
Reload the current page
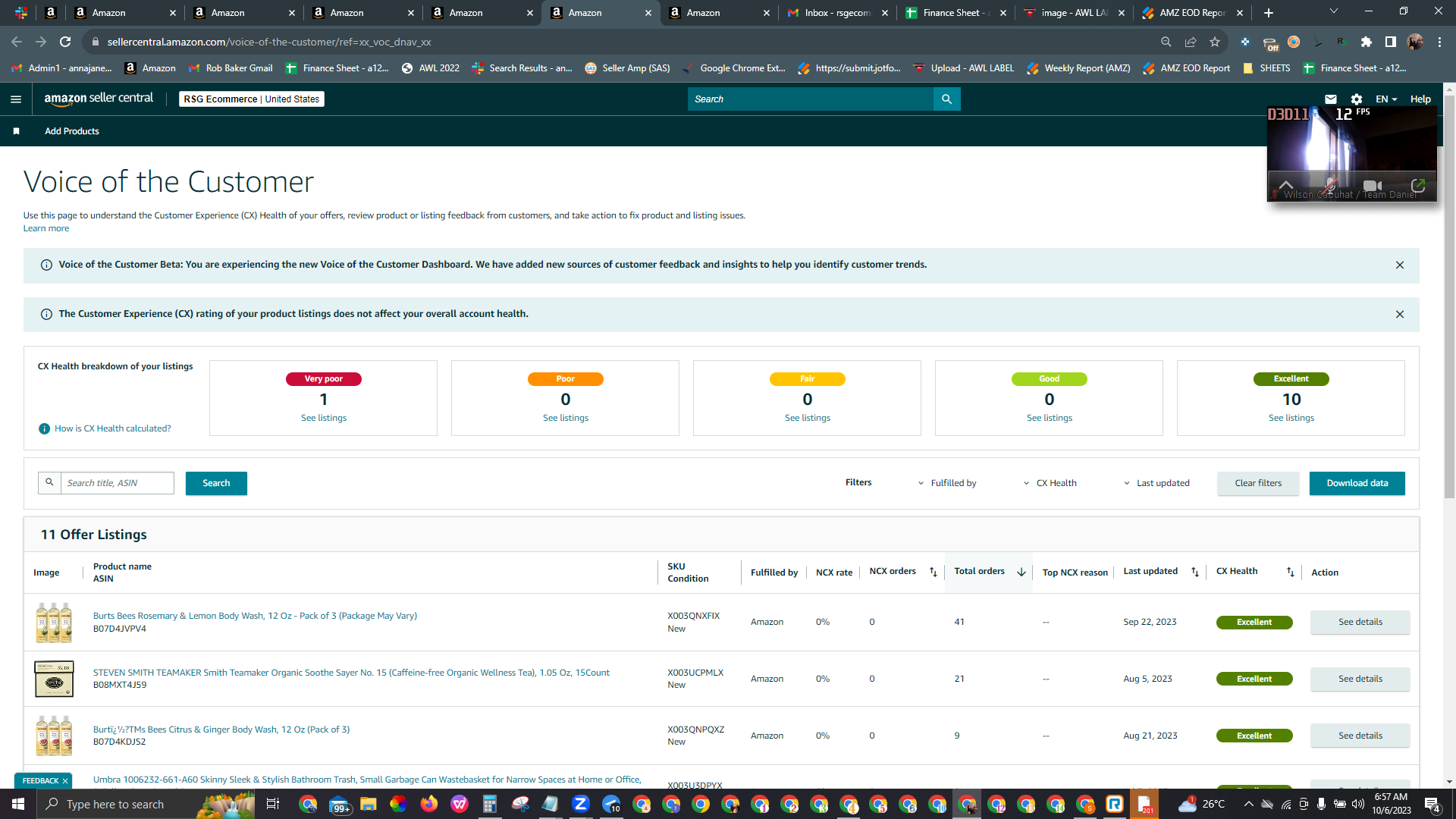66,42
